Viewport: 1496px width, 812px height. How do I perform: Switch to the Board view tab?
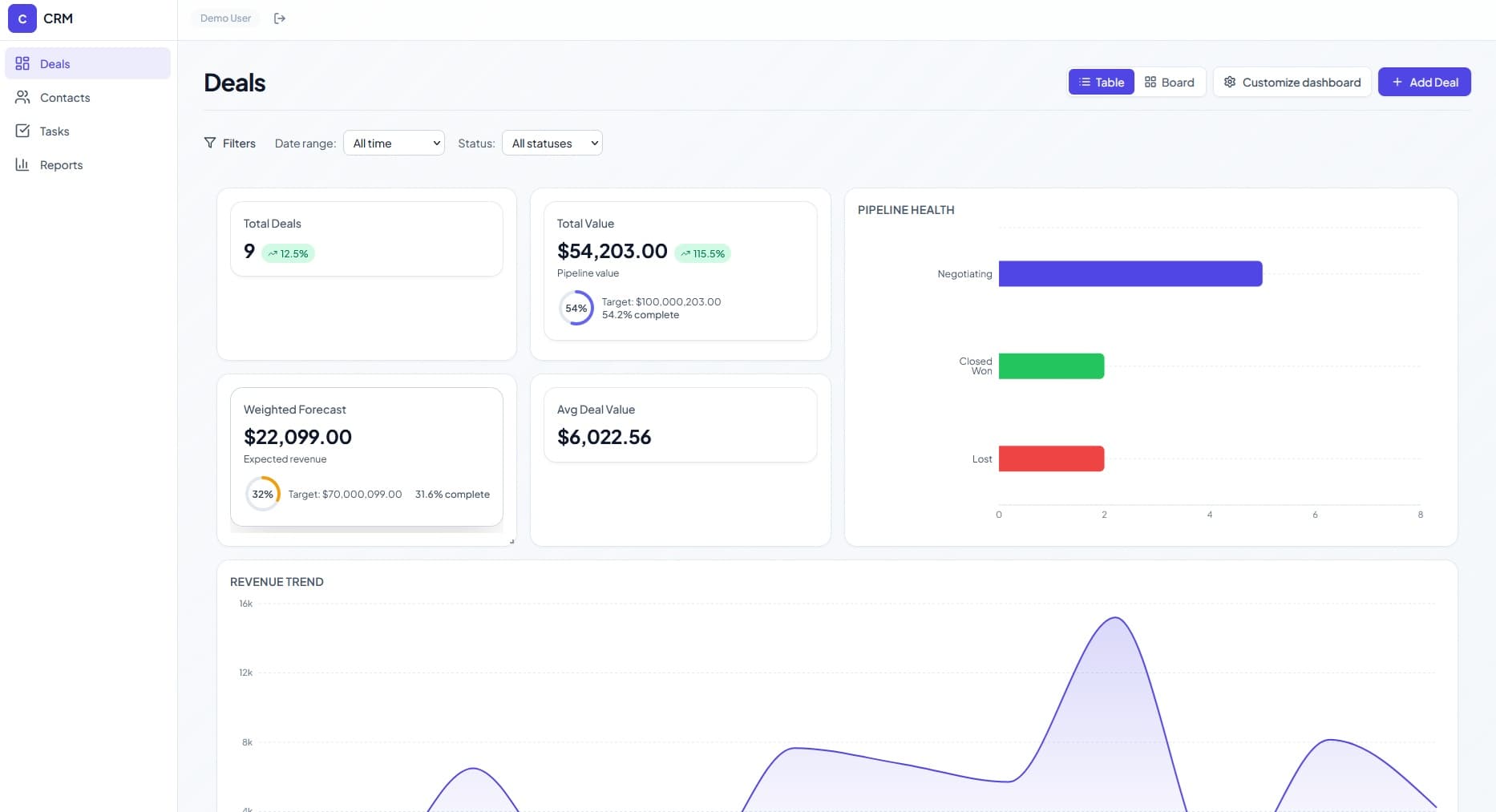[1171, 82]
